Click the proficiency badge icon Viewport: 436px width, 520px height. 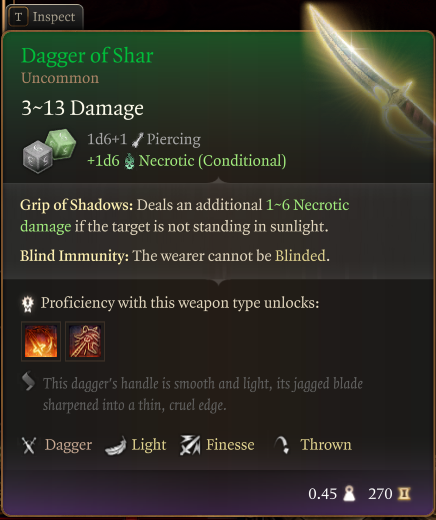click(27, 304)
